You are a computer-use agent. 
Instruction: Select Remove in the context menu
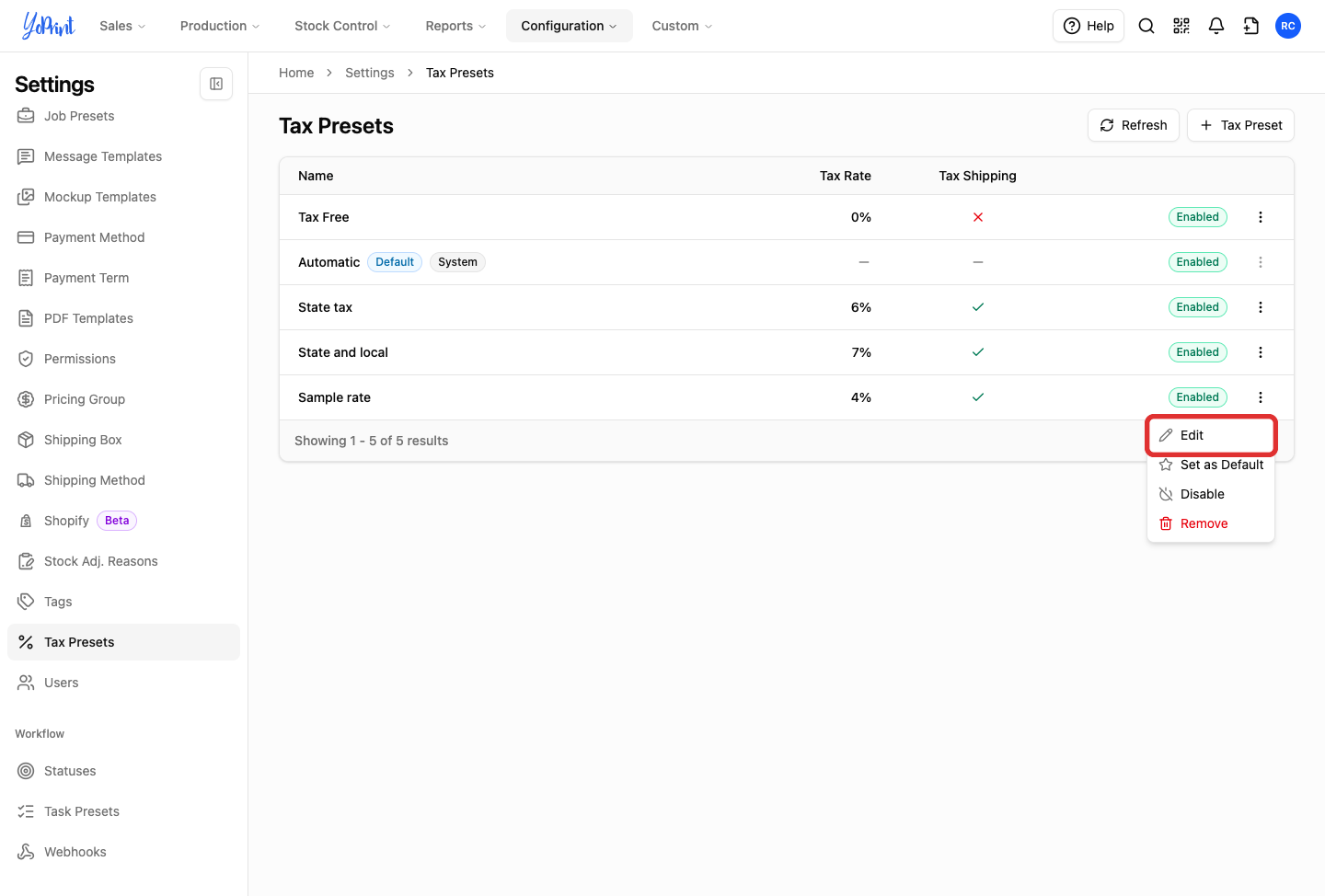pyautogui.click(x=1211, y=523)
